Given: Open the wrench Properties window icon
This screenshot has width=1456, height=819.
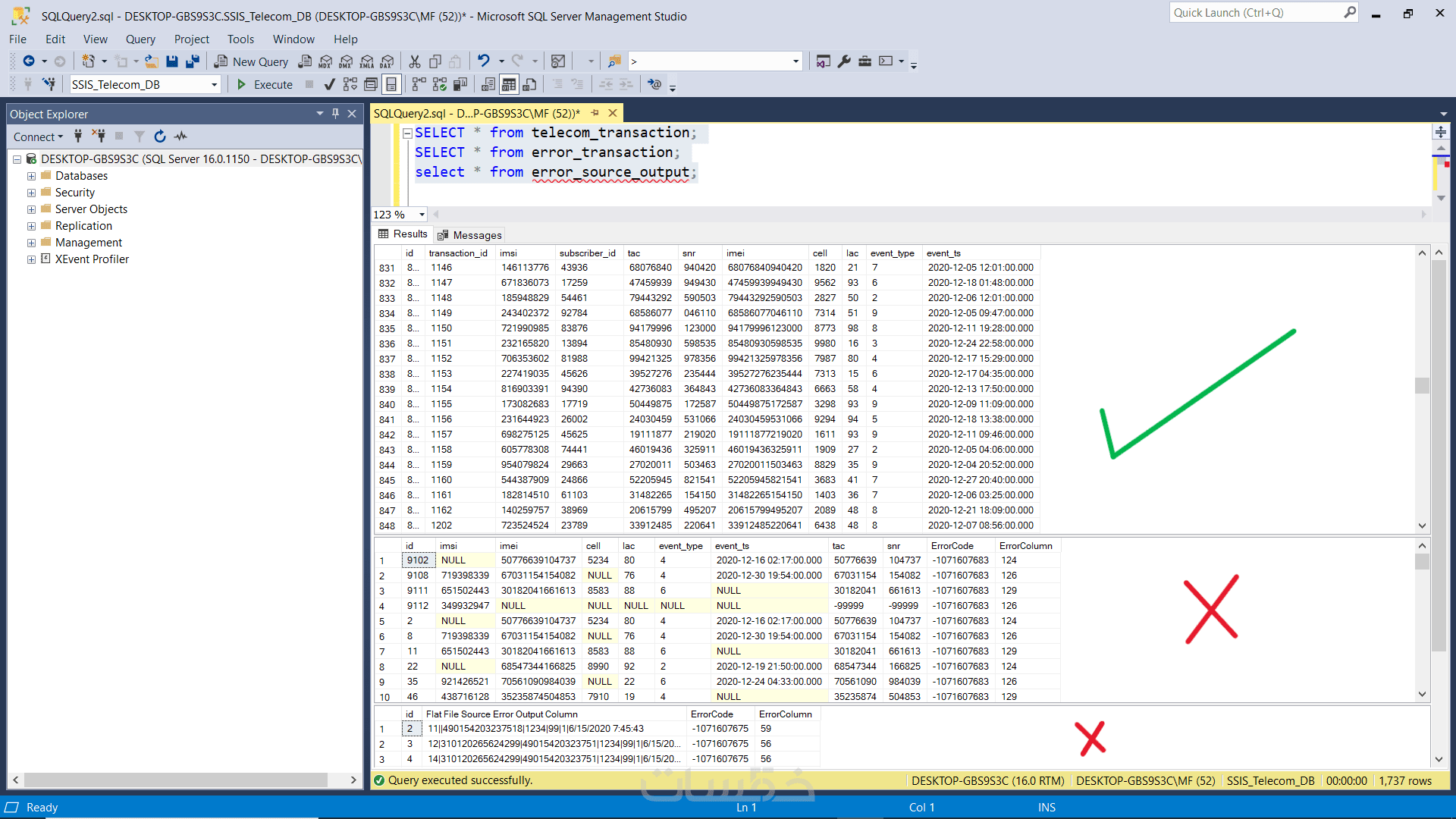Looking at the screenshot, I should click(x=844, y=61).
